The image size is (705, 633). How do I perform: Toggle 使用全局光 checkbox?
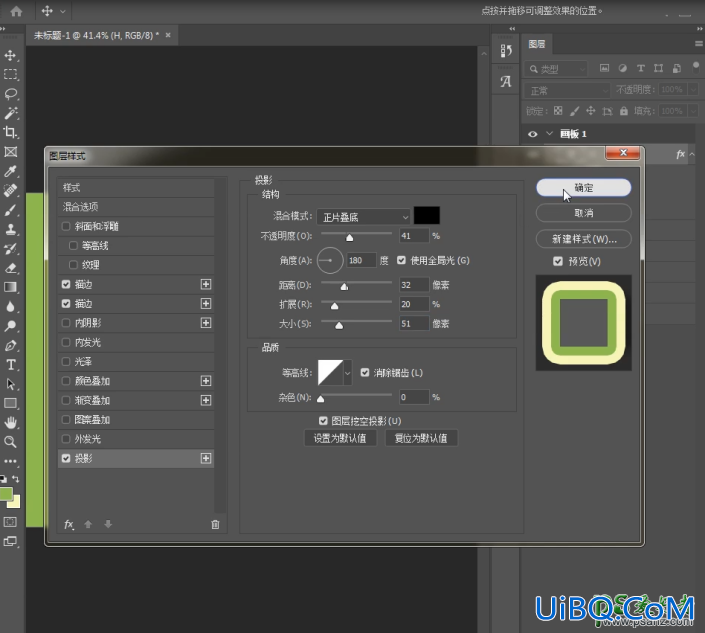(402, 260)
